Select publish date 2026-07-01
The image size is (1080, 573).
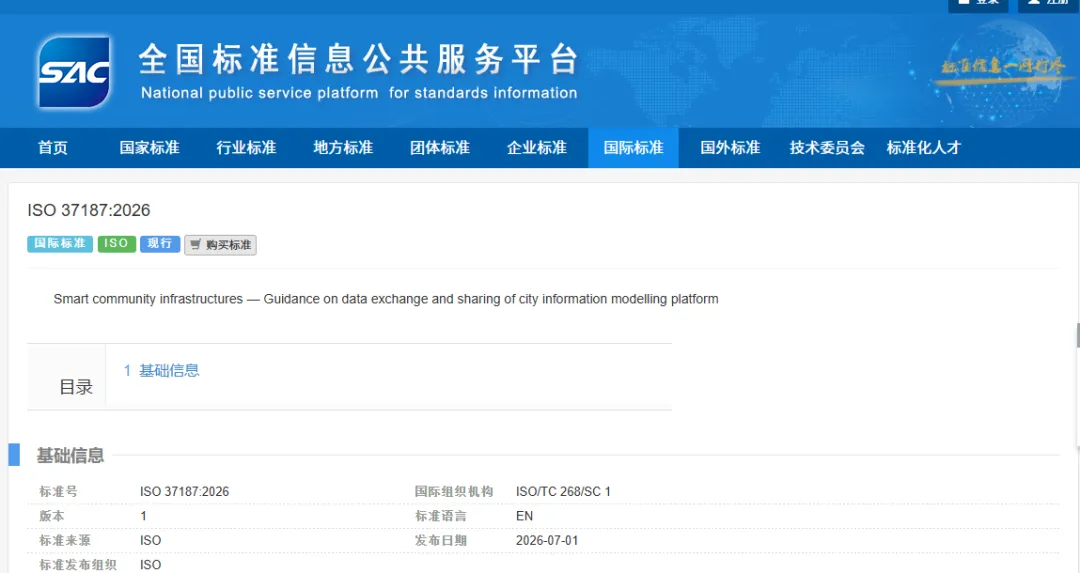click(x=547, y=541)
